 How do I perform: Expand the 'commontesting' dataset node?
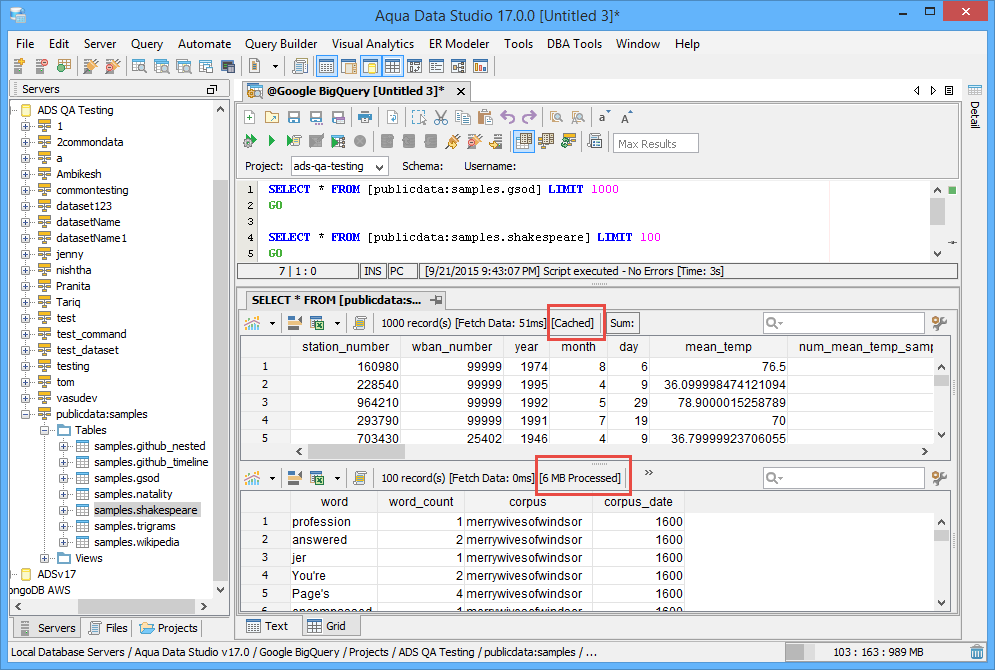pos(25,190)
